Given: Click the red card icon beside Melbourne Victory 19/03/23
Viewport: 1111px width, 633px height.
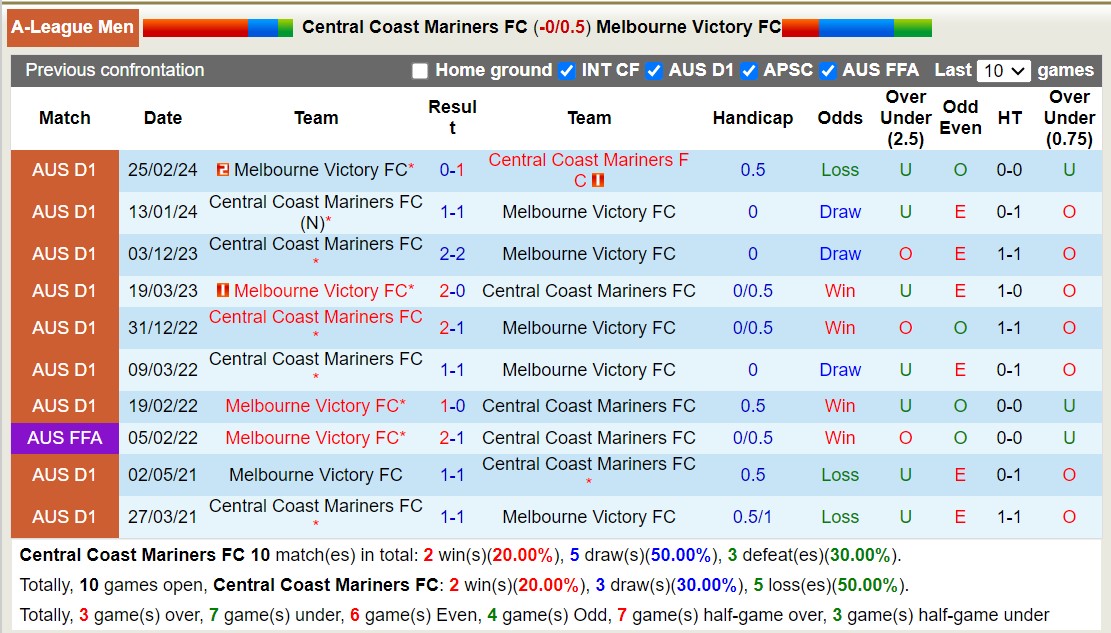Looking at the screenshot, I should (223, 291).
